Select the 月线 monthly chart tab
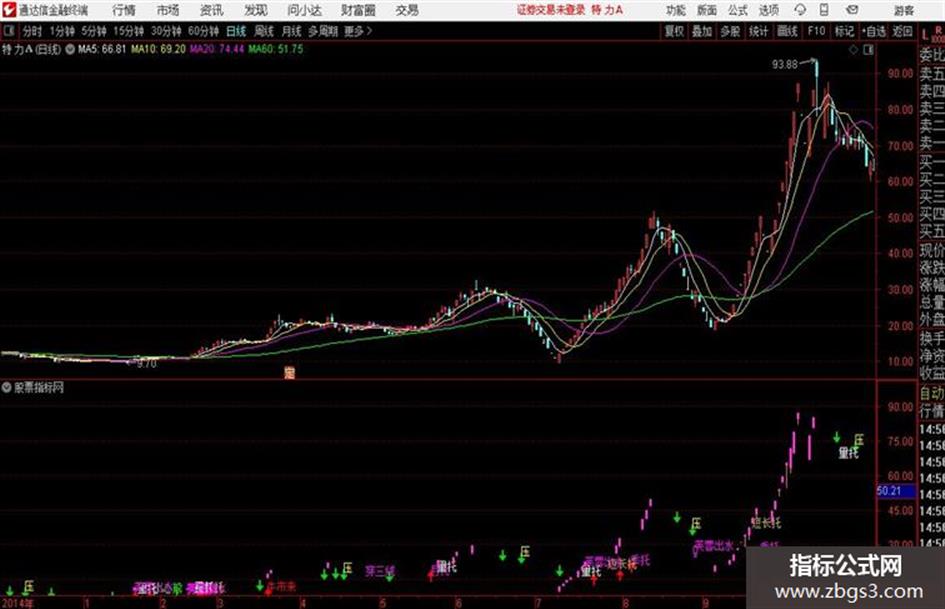 point(291,31)
